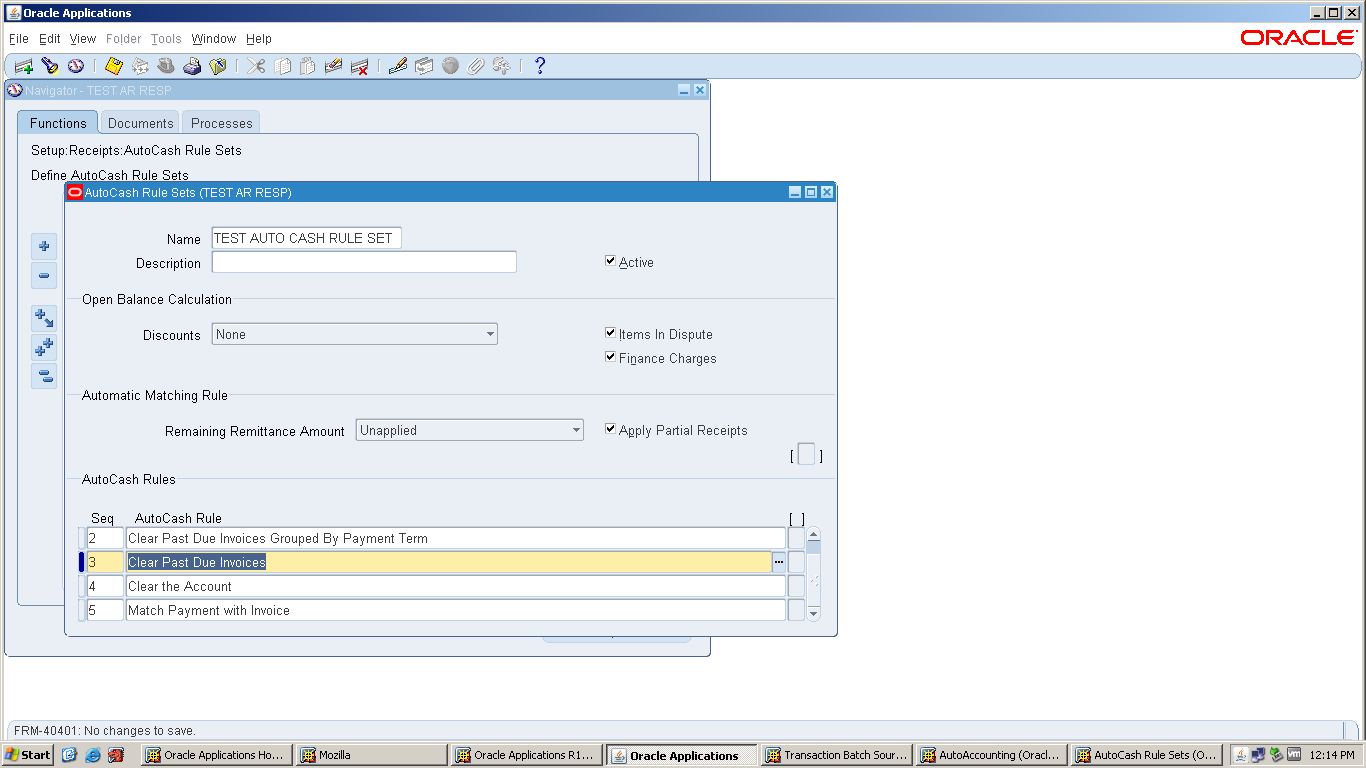Click Navigator expand plus button

pos(44,246)
